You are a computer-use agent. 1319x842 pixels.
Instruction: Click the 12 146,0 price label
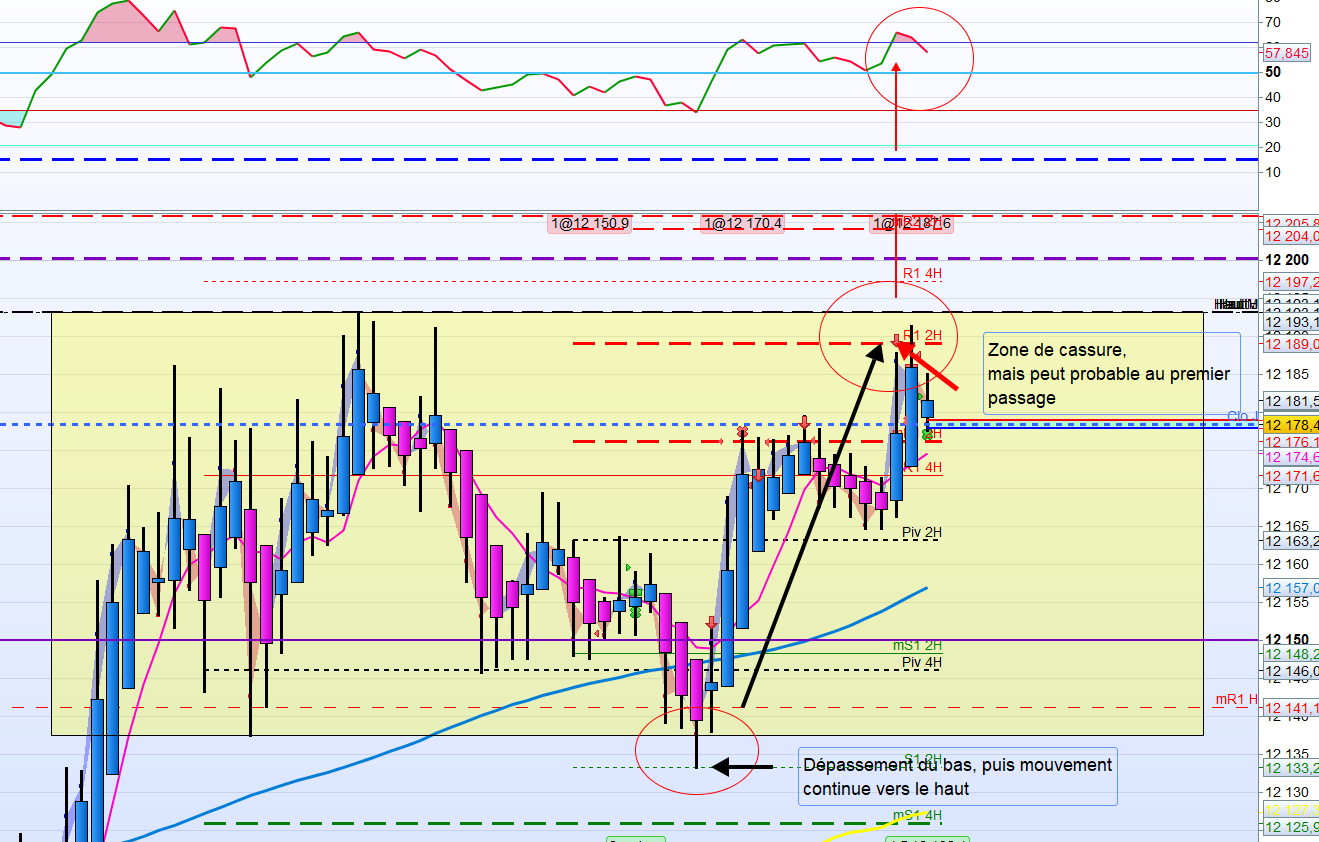click(x=1291, y=671)
